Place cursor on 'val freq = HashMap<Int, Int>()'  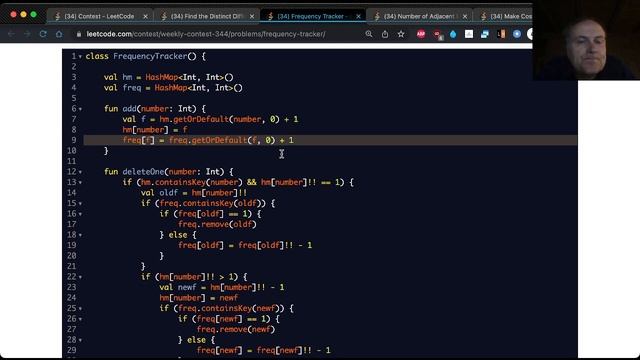(173, 88)
